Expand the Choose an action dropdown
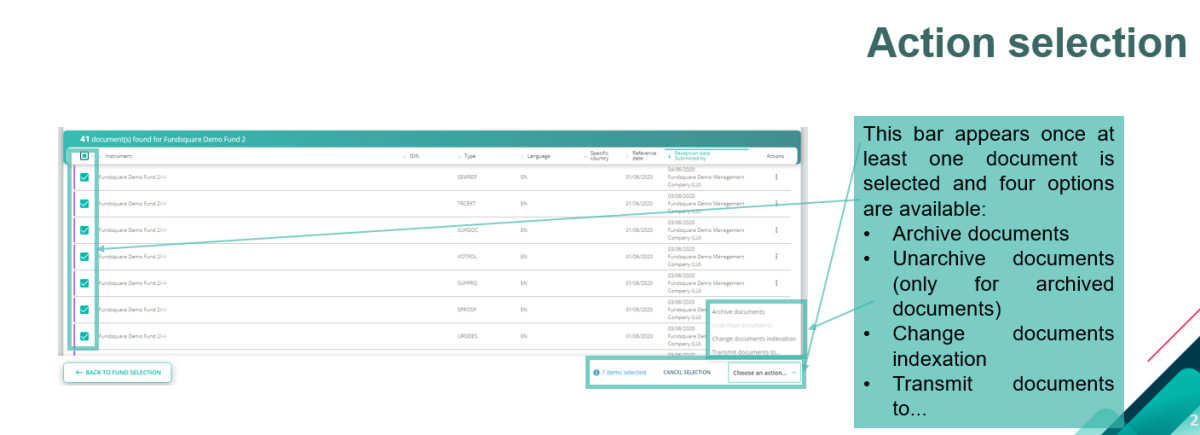The width and height of the screenshot is (1200, 435). pos(764,373)
